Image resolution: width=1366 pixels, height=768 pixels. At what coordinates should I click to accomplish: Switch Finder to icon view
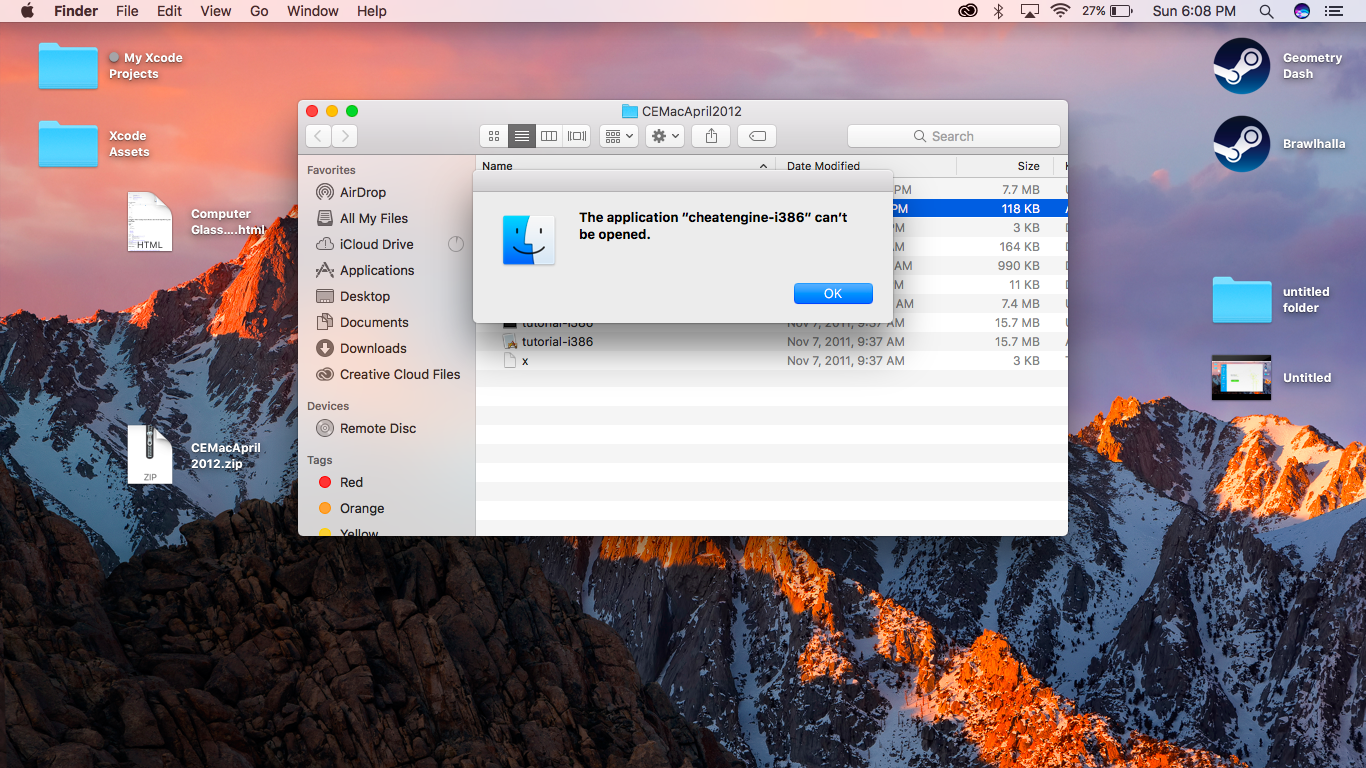pyautogui.click(x=493, y=136)
